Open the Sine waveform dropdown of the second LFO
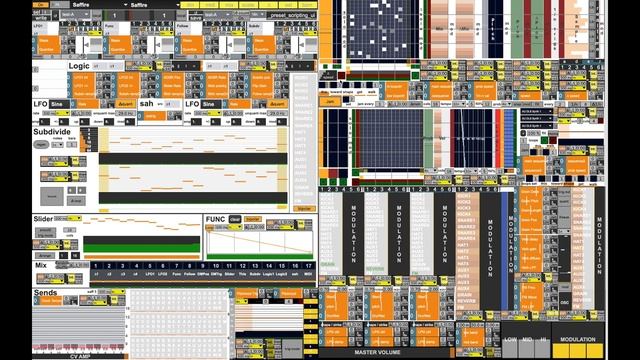 pos(210,104)
